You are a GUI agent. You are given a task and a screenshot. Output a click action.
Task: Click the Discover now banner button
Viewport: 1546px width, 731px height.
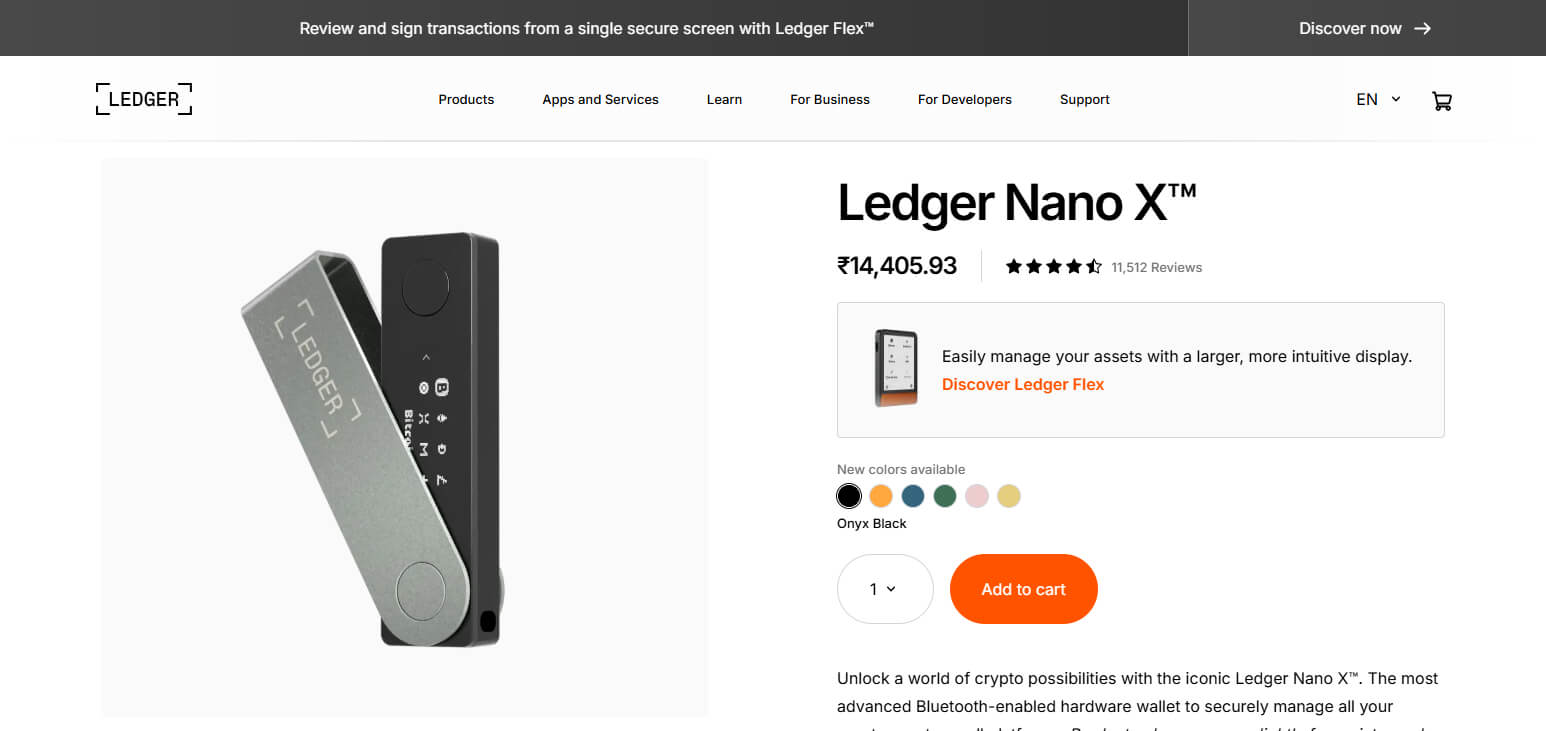(1349, 28)
